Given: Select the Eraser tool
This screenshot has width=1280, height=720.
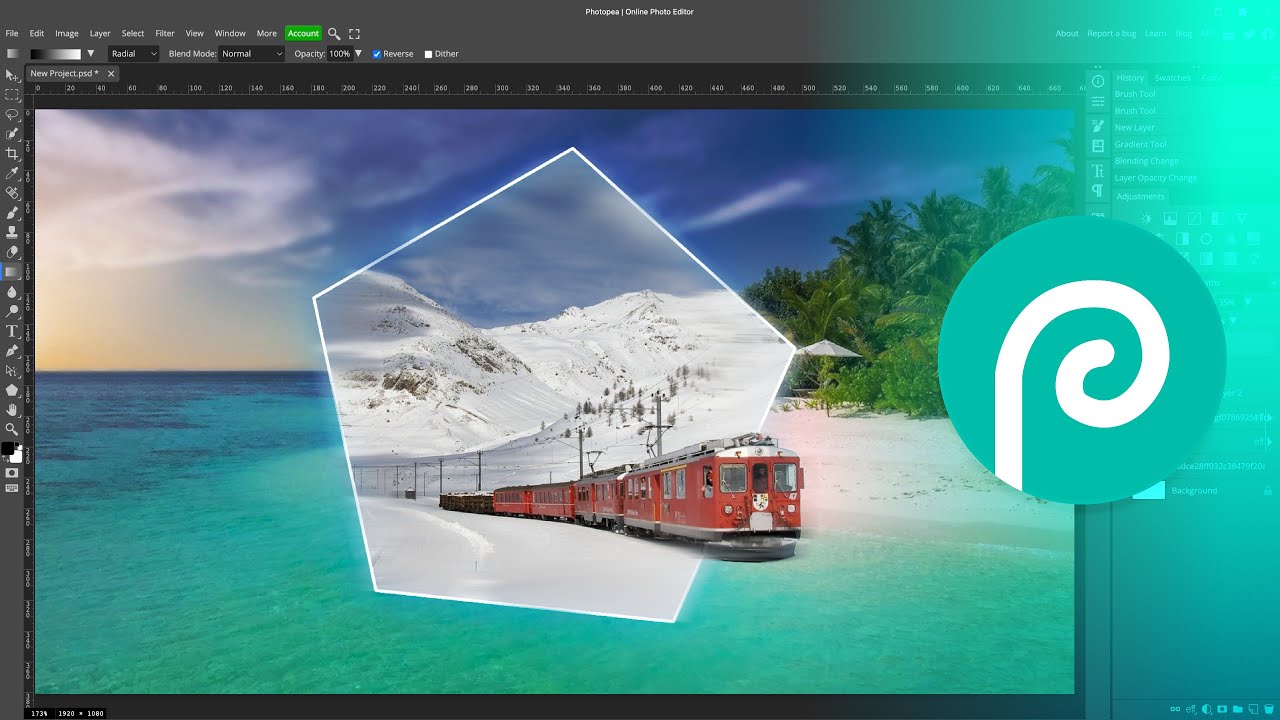Looking at the screenshot, I should point(12,252).
